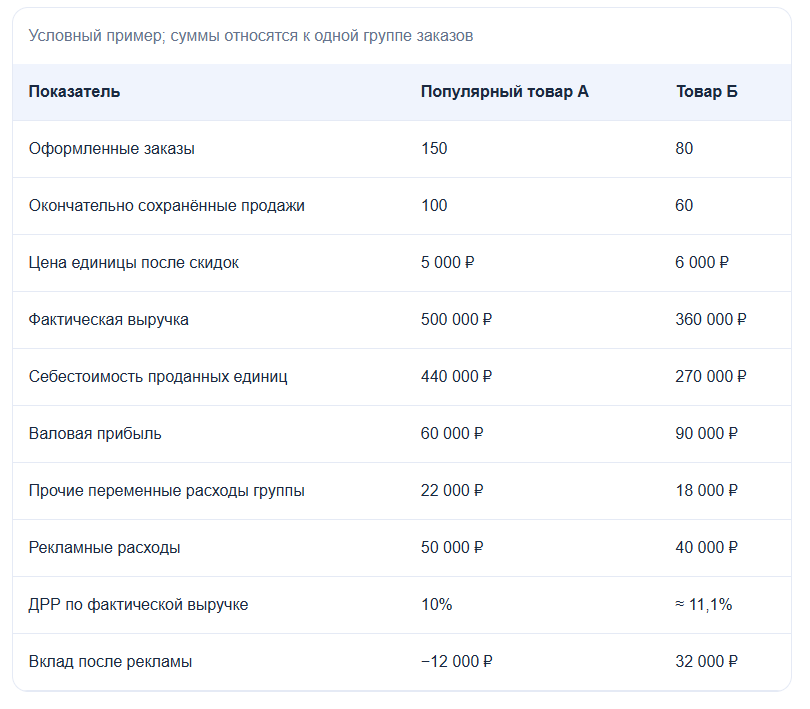This screenshot has width=810, height=709.
Task: Select Товар Б value 60 for сохранённые продажи
Action: (x=684, y=206)
